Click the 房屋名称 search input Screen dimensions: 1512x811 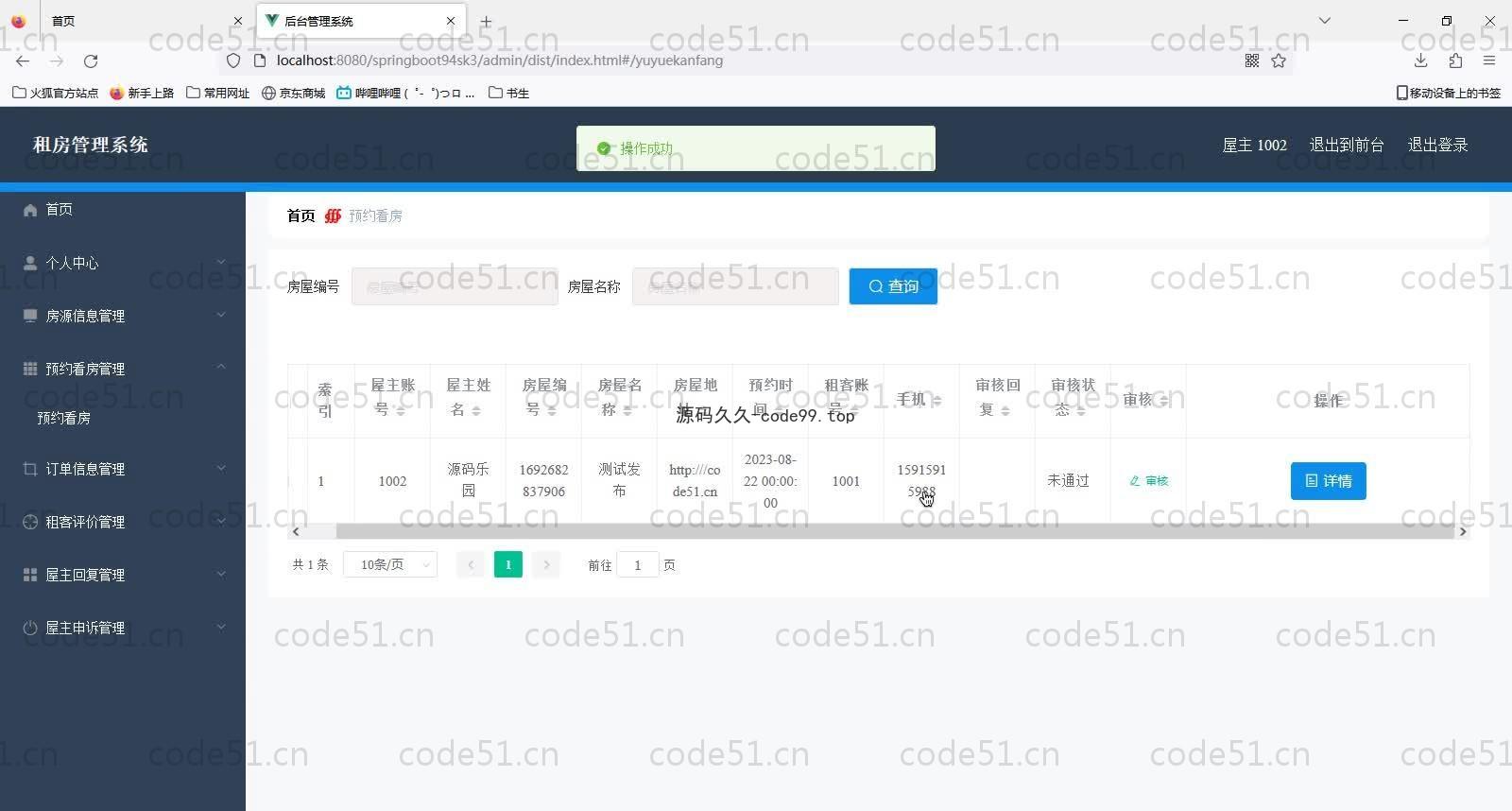[735, 286]
